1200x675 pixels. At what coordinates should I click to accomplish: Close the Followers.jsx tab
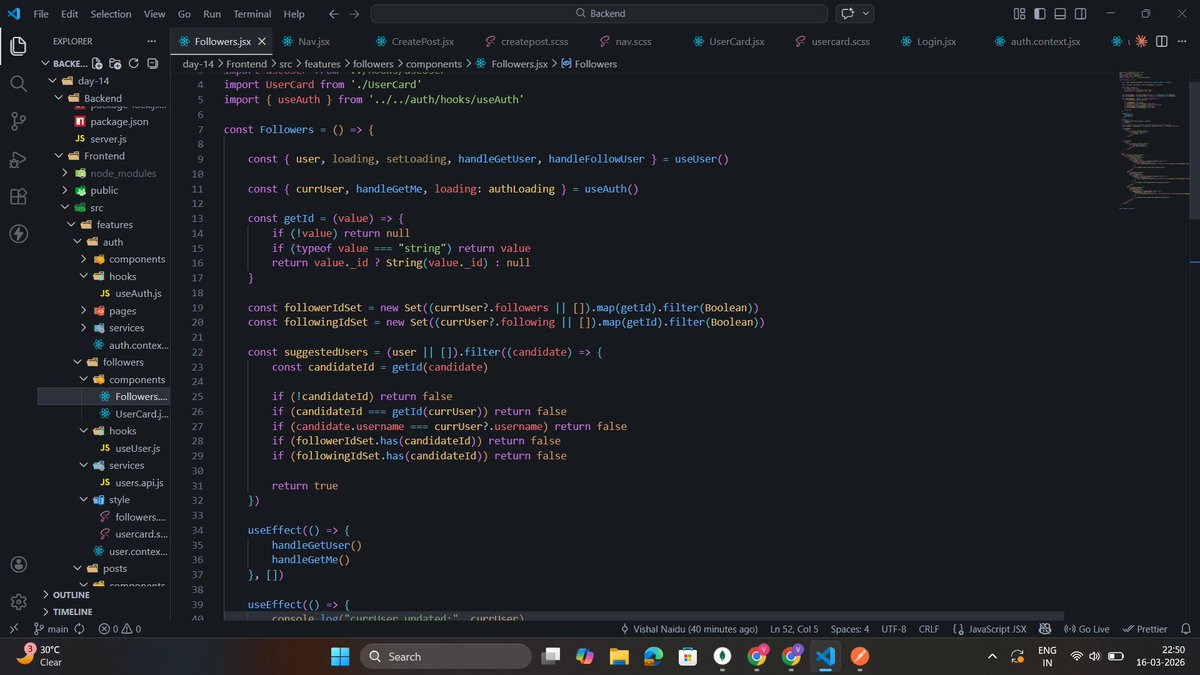tap(262, 42)
